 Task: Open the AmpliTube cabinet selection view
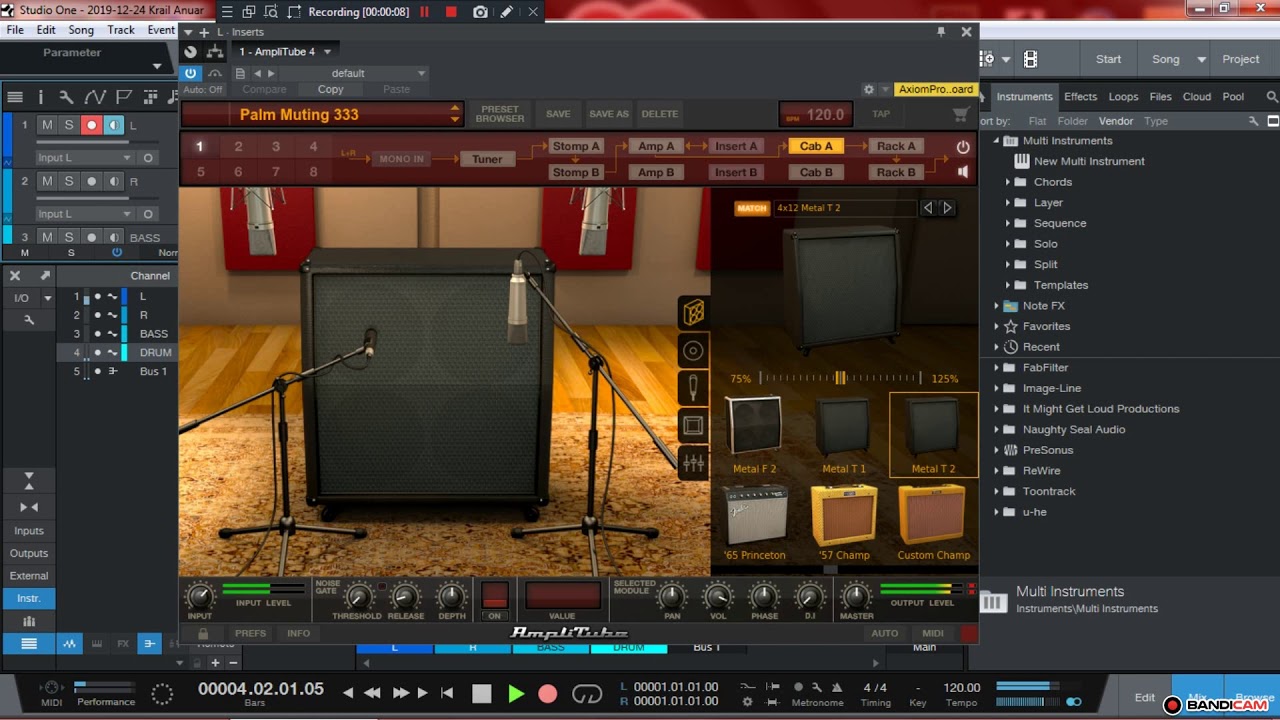[x=693, y=313]
